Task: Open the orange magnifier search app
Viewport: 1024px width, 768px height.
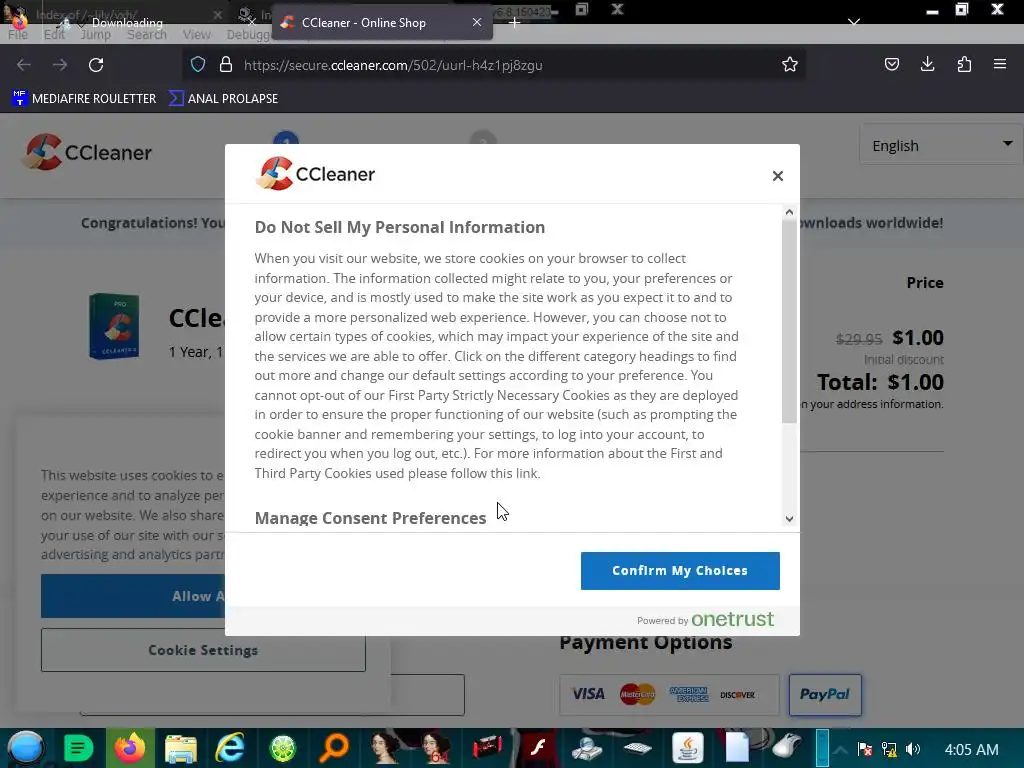Action: pos(334,748)
